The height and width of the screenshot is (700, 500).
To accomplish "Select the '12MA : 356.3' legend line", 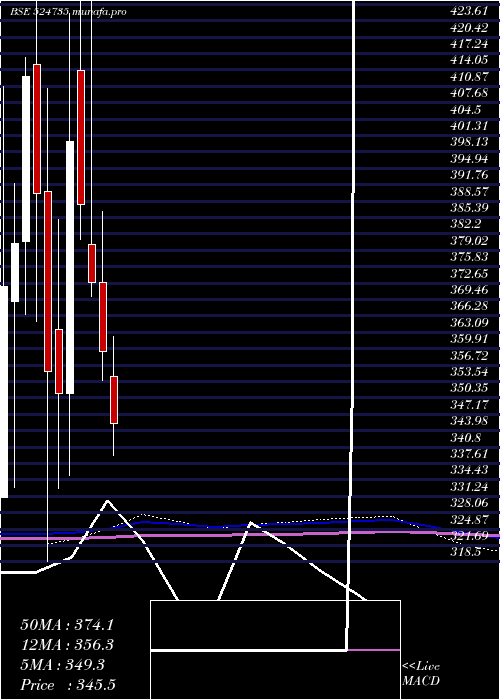I will [x=67, y=645].
